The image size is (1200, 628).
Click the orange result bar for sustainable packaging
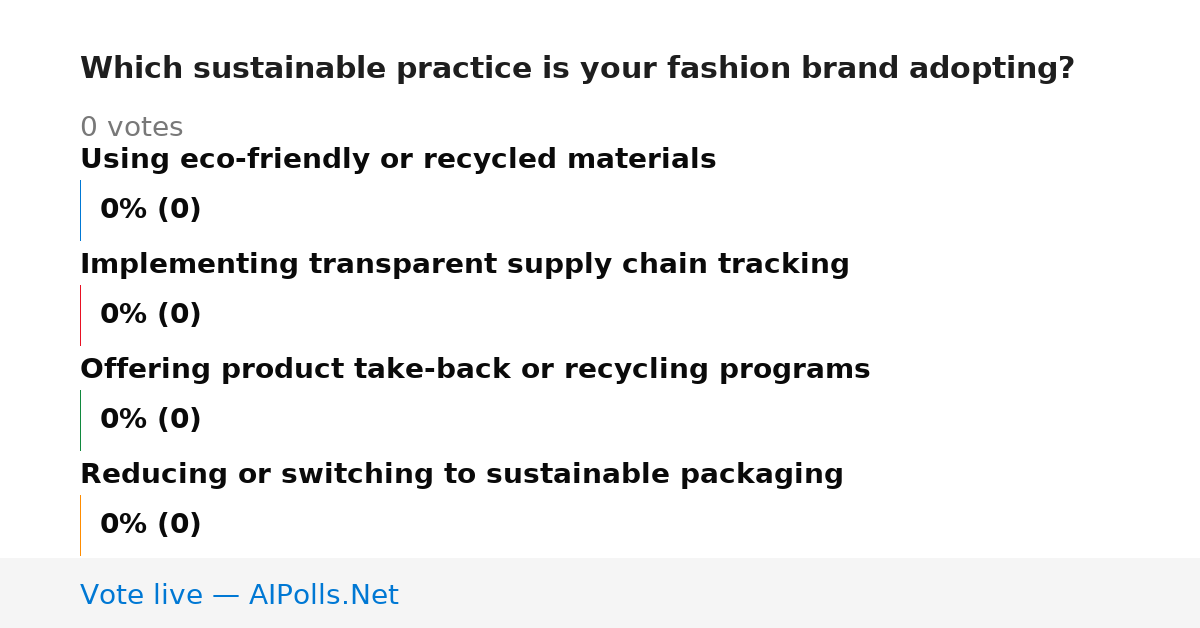80,525
